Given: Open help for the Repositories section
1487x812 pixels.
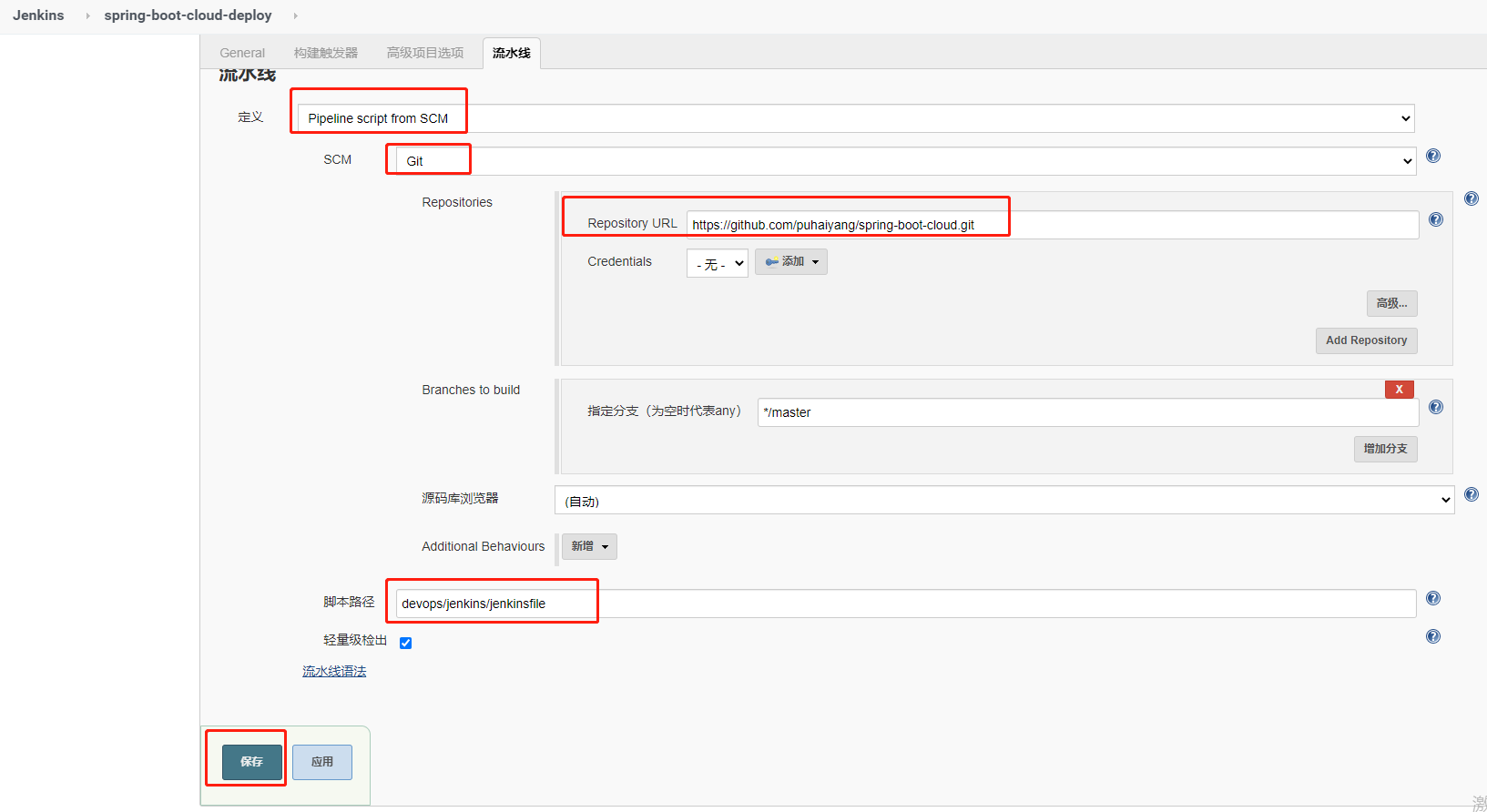Looking at the screenshot, I should [1472, 198].
